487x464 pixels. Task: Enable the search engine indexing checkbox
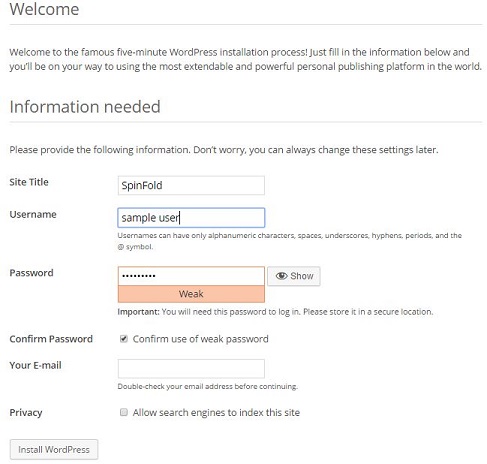[x=124, y=412]
